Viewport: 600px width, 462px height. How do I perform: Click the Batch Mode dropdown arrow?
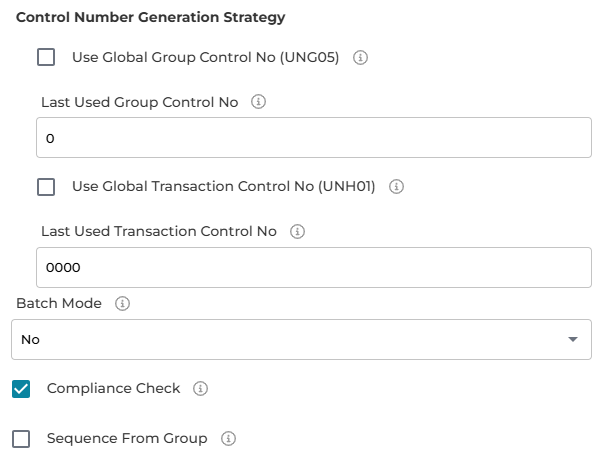pyautogui.click(x=572, y=340)
